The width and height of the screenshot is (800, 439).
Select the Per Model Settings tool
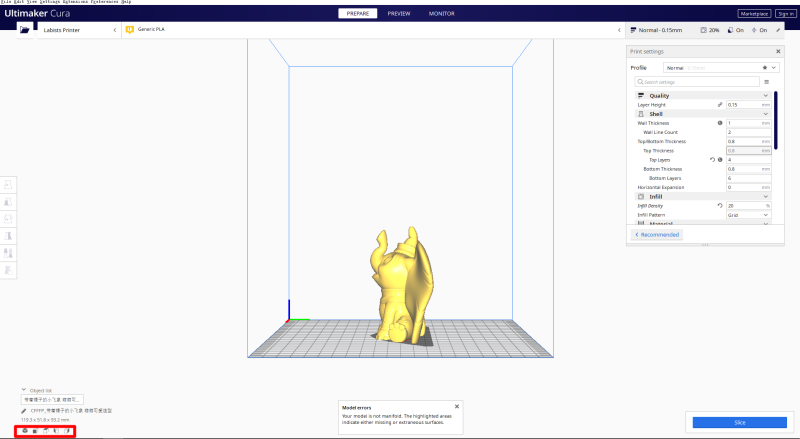pyautogui.click(x=8, y=253)
